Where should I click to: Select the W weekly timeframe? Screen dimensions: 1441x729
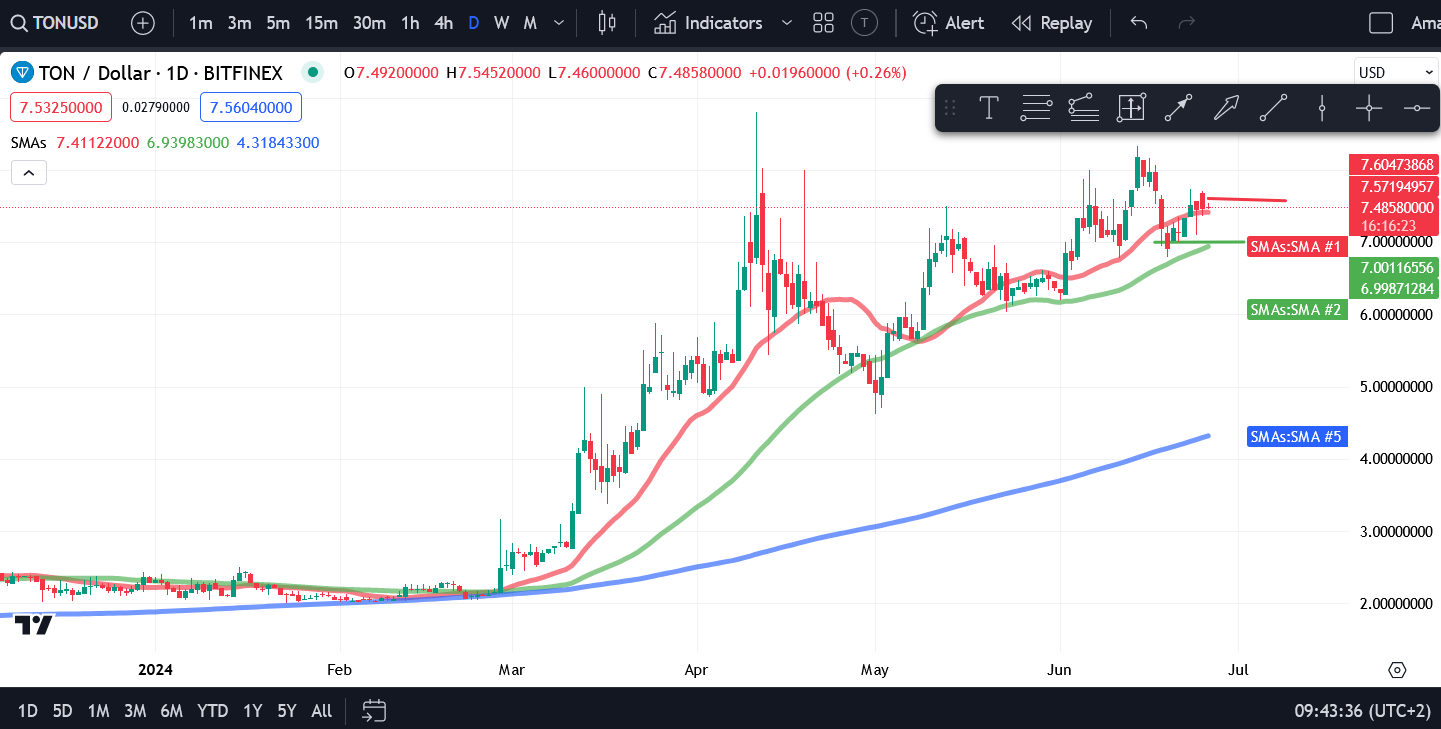pyautogui.click(x=502, y=23)
